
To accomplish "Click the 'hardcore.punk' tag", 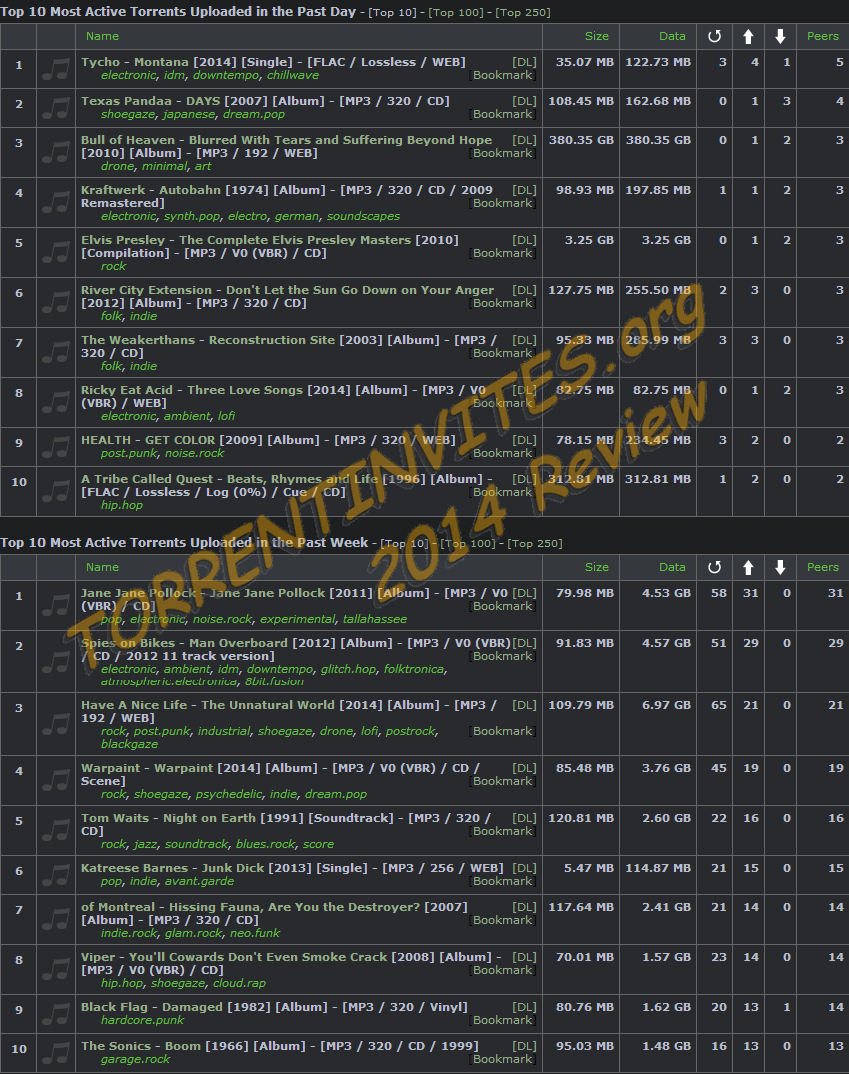I will (x=142, y=1021).
